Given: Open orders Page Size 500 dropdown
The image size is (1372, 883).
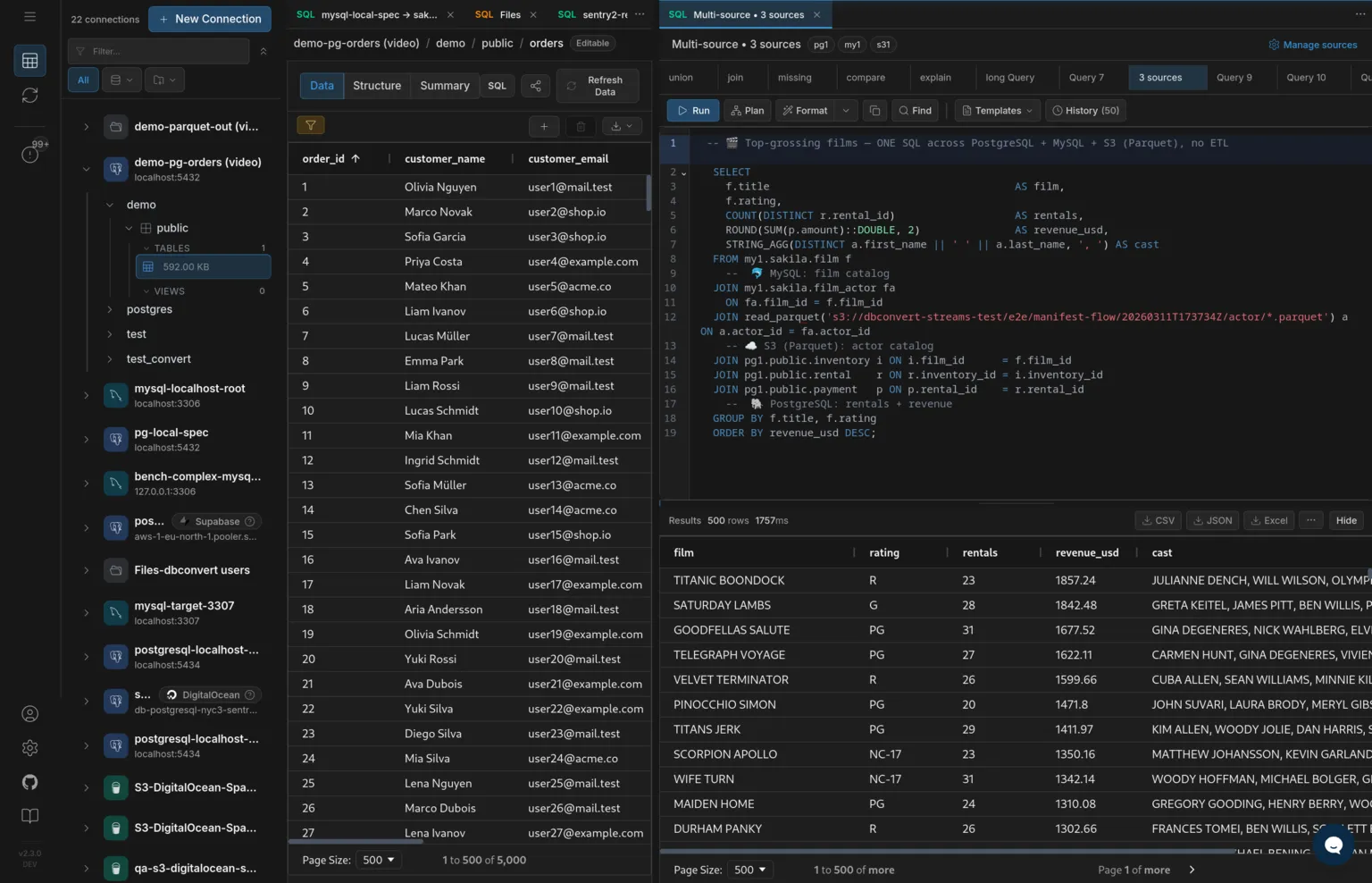Looking at the screenshot, I should 379,860.
